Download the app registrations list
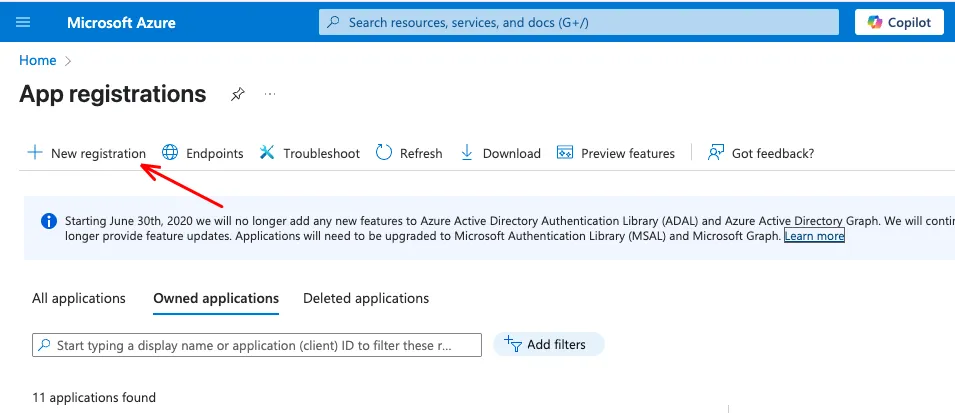The width and height of the screenshot is (955, 413). click(x=500, y=153)
